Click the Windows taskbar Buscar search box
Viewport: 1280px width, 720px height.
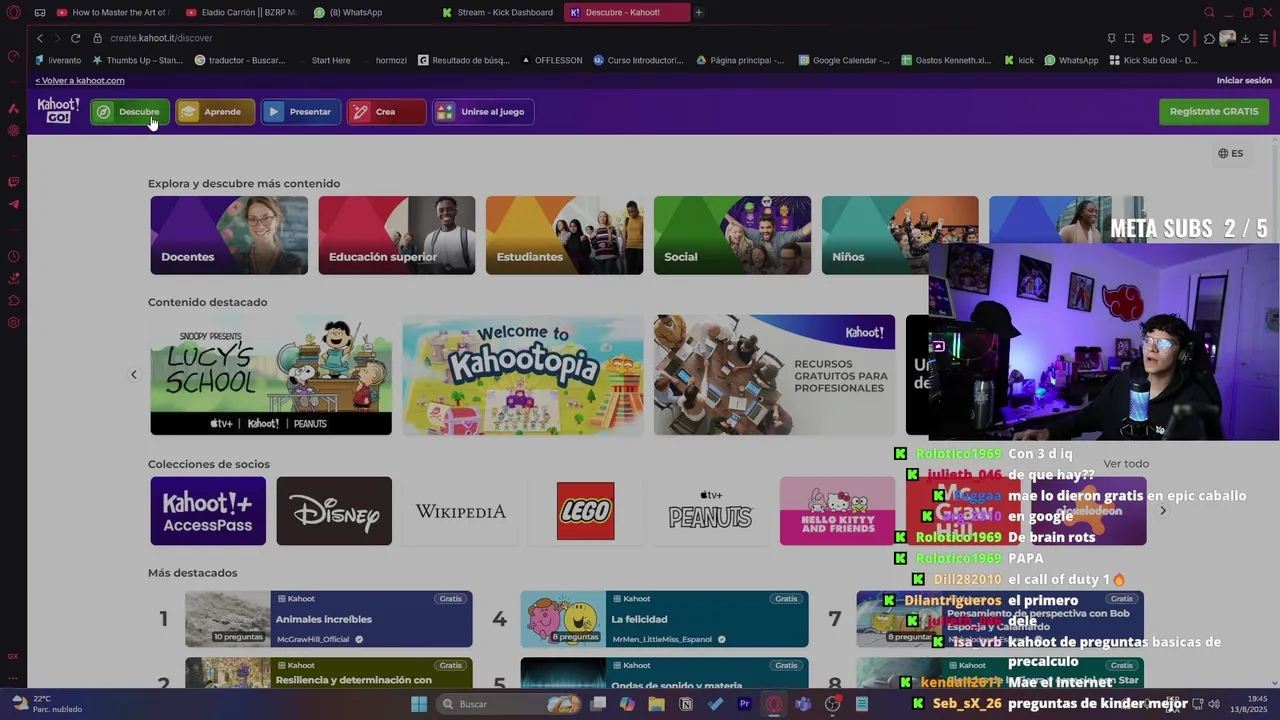[x=509, y=704]
